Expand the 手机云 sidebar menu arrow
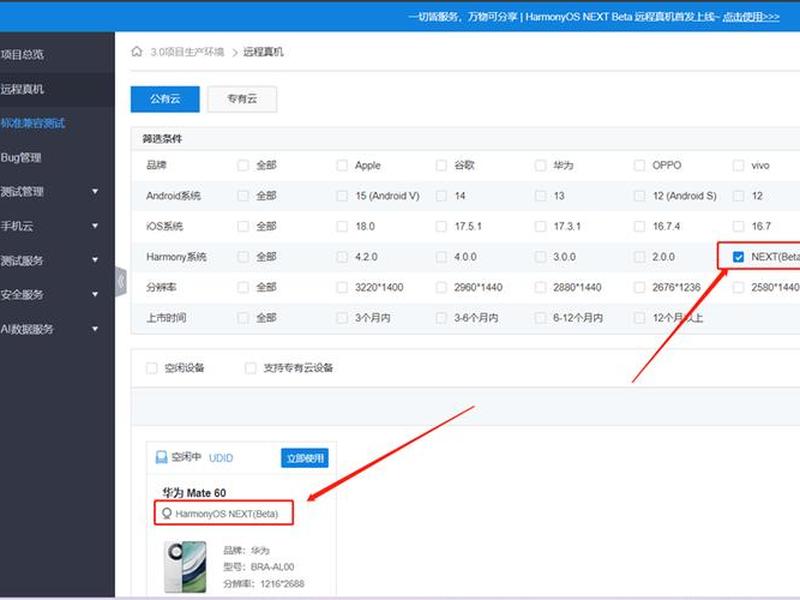This screenshot has height=600, width=800. (95, 226)
